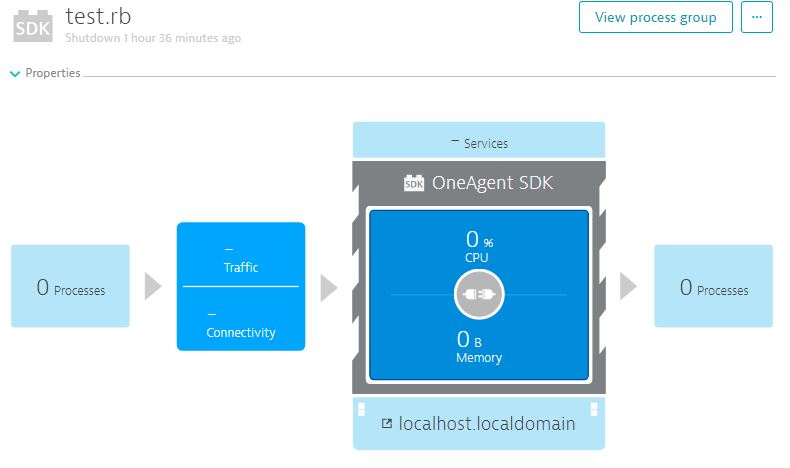Screen dimensions: 790x468
Task: Select the Connectivity section
Action: tap(241, 323)
